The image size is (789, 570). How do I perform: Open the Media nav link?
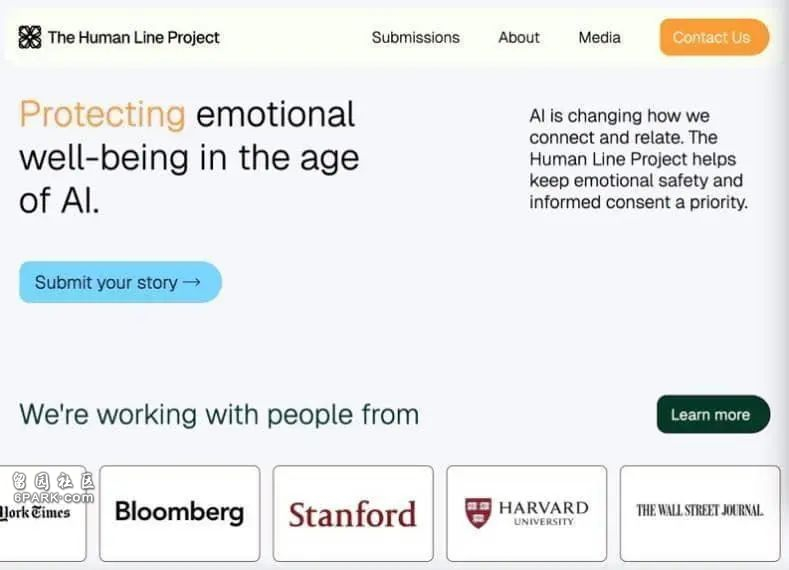click(599, 37)
